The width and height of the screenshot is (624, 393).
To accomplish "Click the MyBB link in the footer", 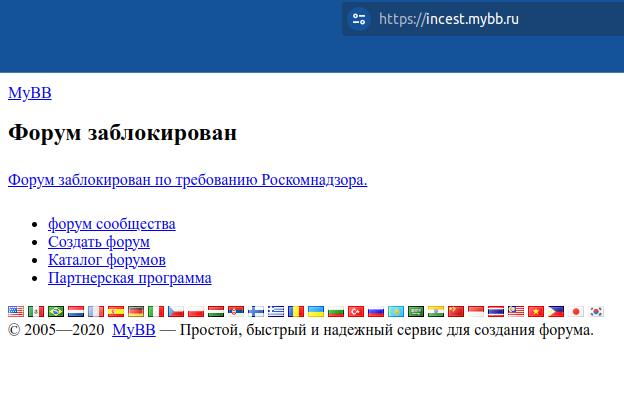I will [x=134, y=330].
